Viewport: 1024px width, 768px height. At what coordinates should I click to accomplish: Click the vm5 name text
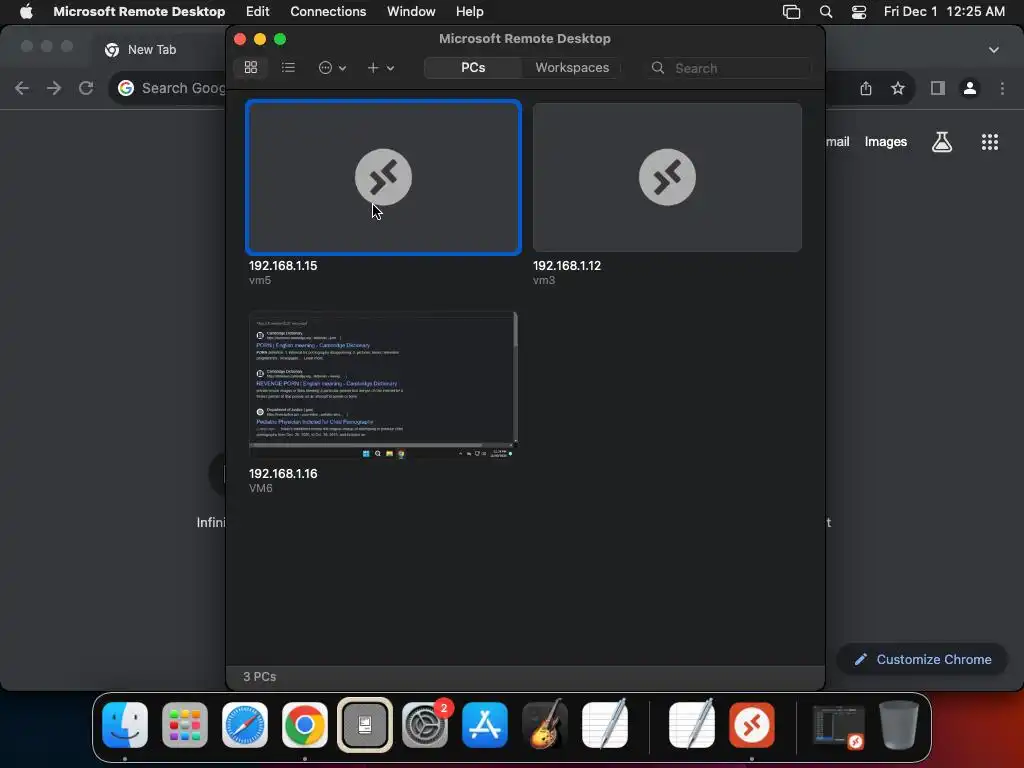260,280
